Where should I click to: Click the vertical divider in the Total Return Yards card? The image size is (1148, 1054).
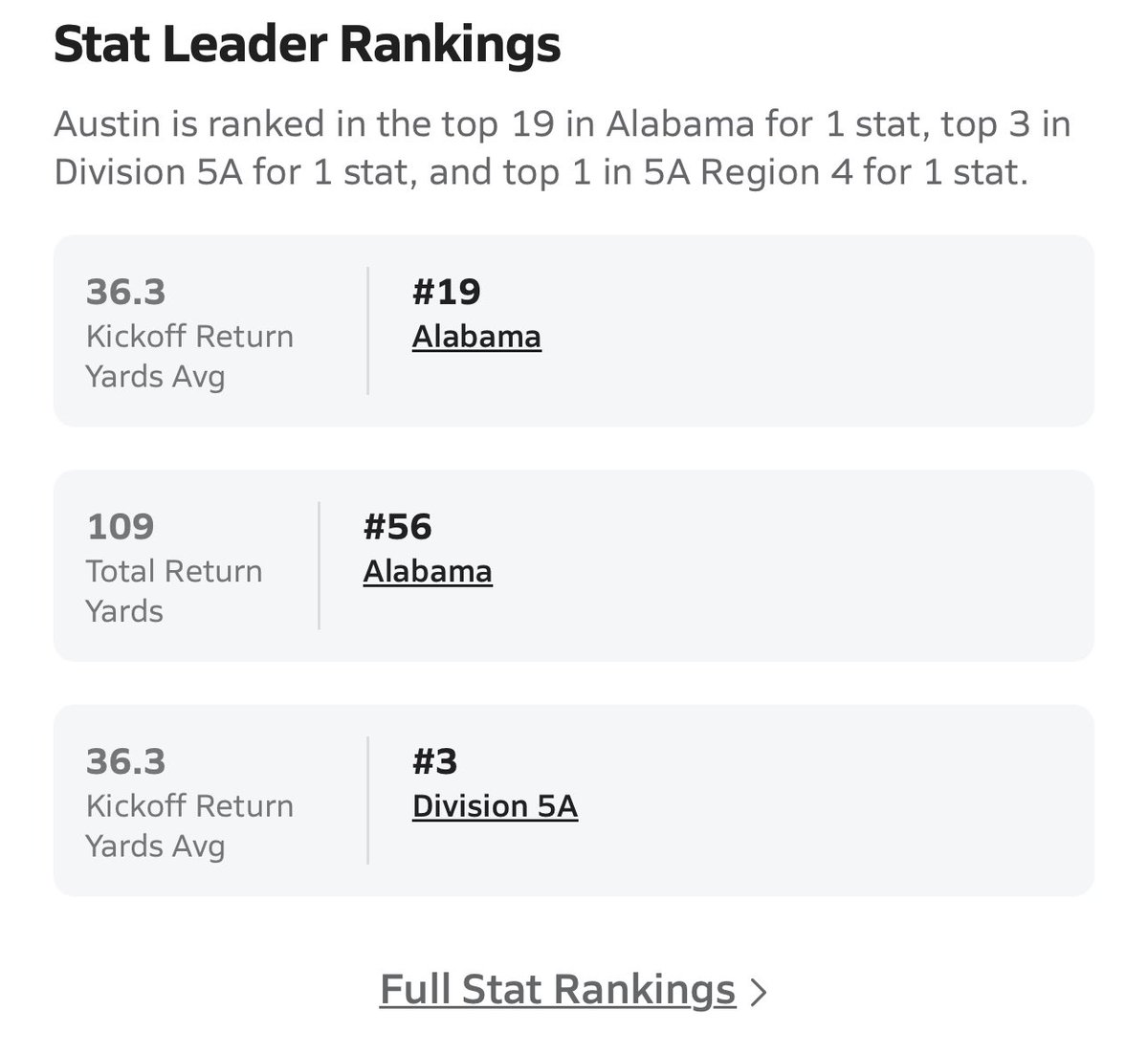pos(319,566)
